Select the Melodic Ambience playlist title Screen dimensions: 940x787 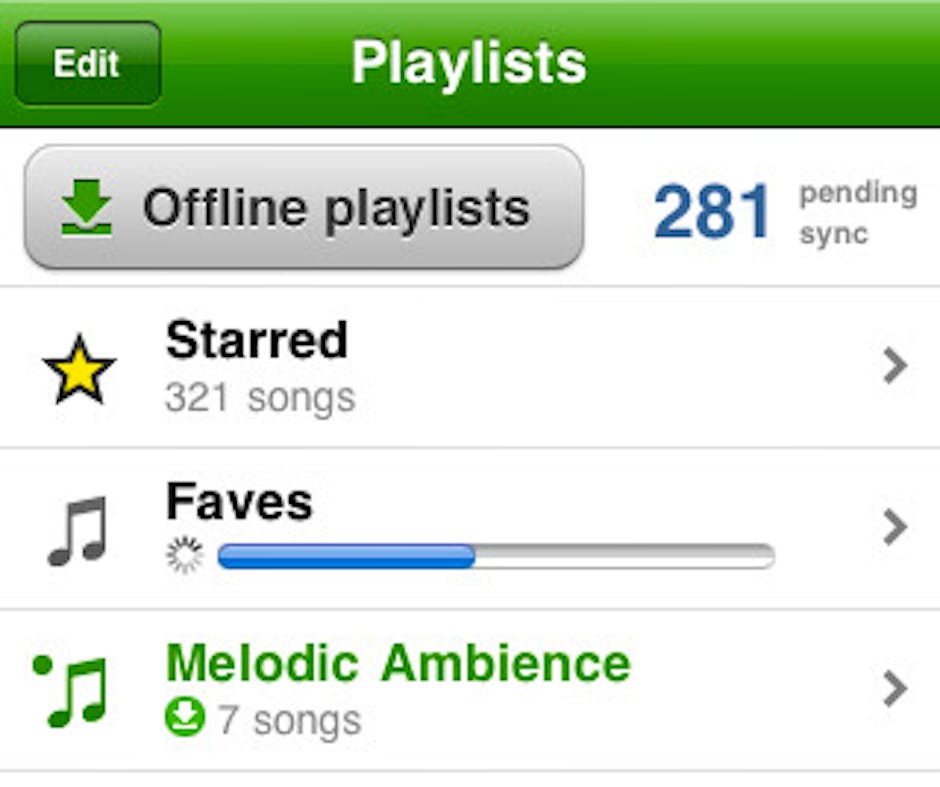(x=398, y=662)
